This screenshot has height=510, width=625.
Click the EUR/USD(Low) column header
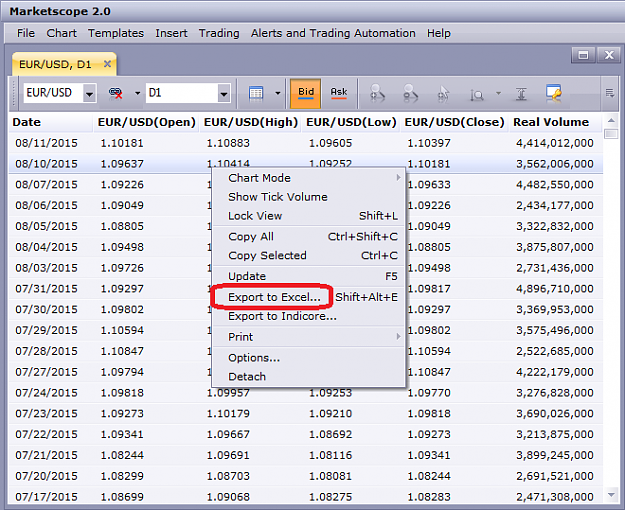pyautogui.click(x=351, y=122)
